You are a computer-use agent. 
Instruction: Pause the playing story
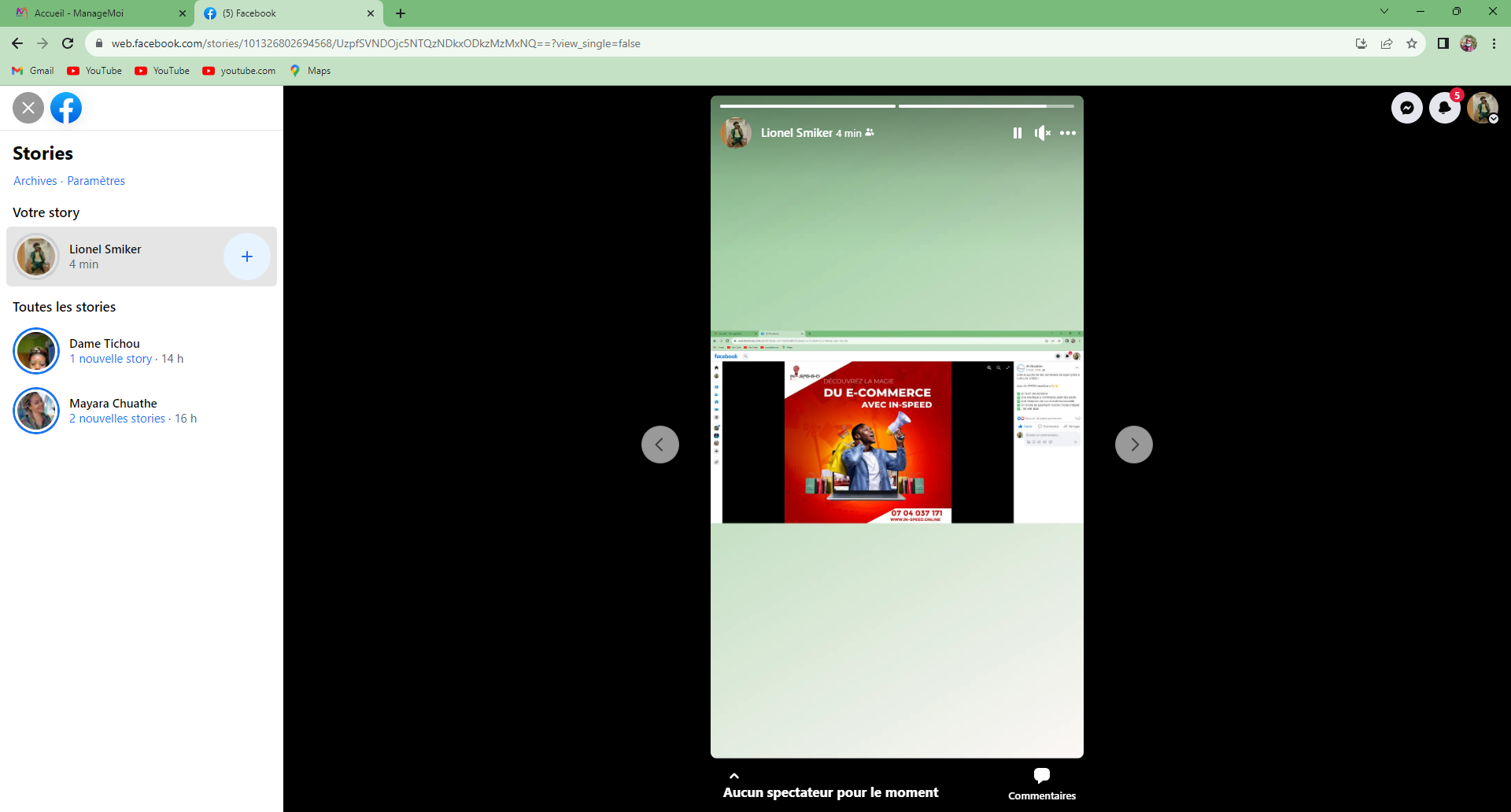tap(1017, 133)
